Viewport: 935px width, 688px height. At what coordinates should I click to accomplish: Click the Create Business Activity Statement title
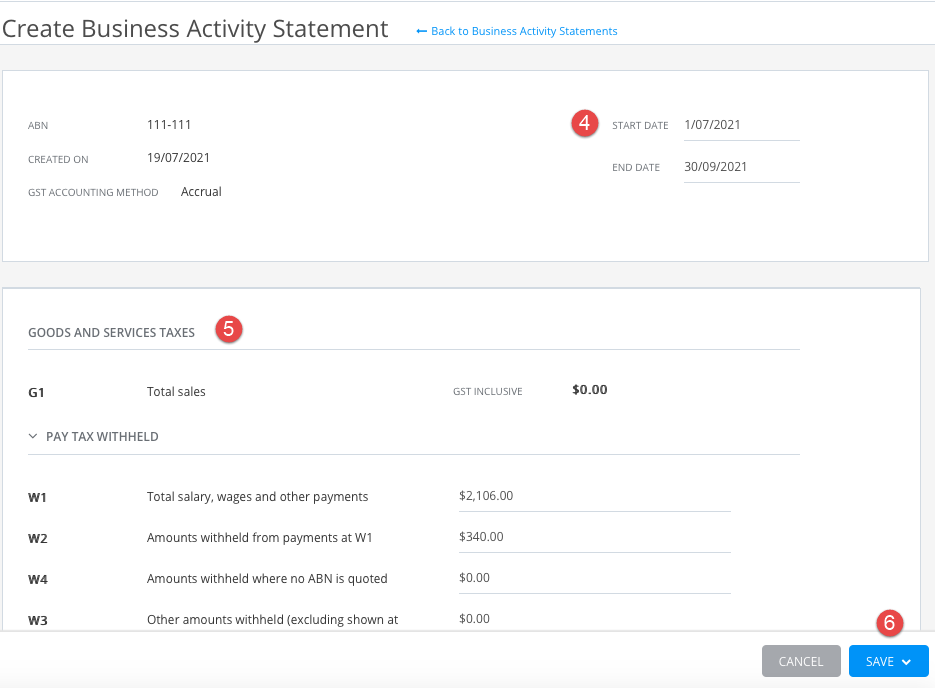point(195,29)
